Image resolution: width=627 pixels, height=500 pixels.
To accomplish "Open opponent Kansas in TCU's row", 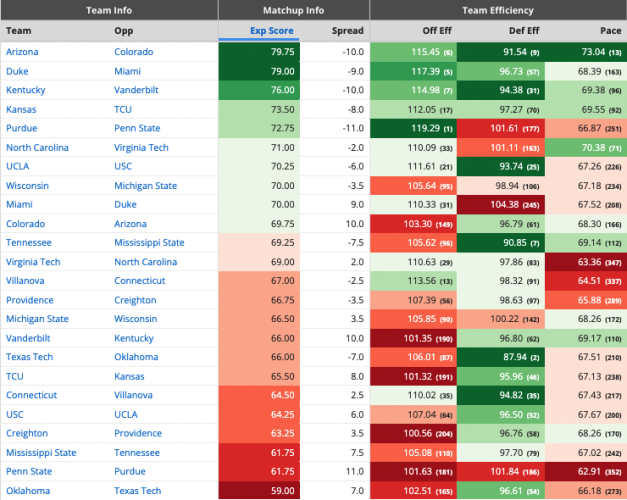I will [129, 376].
